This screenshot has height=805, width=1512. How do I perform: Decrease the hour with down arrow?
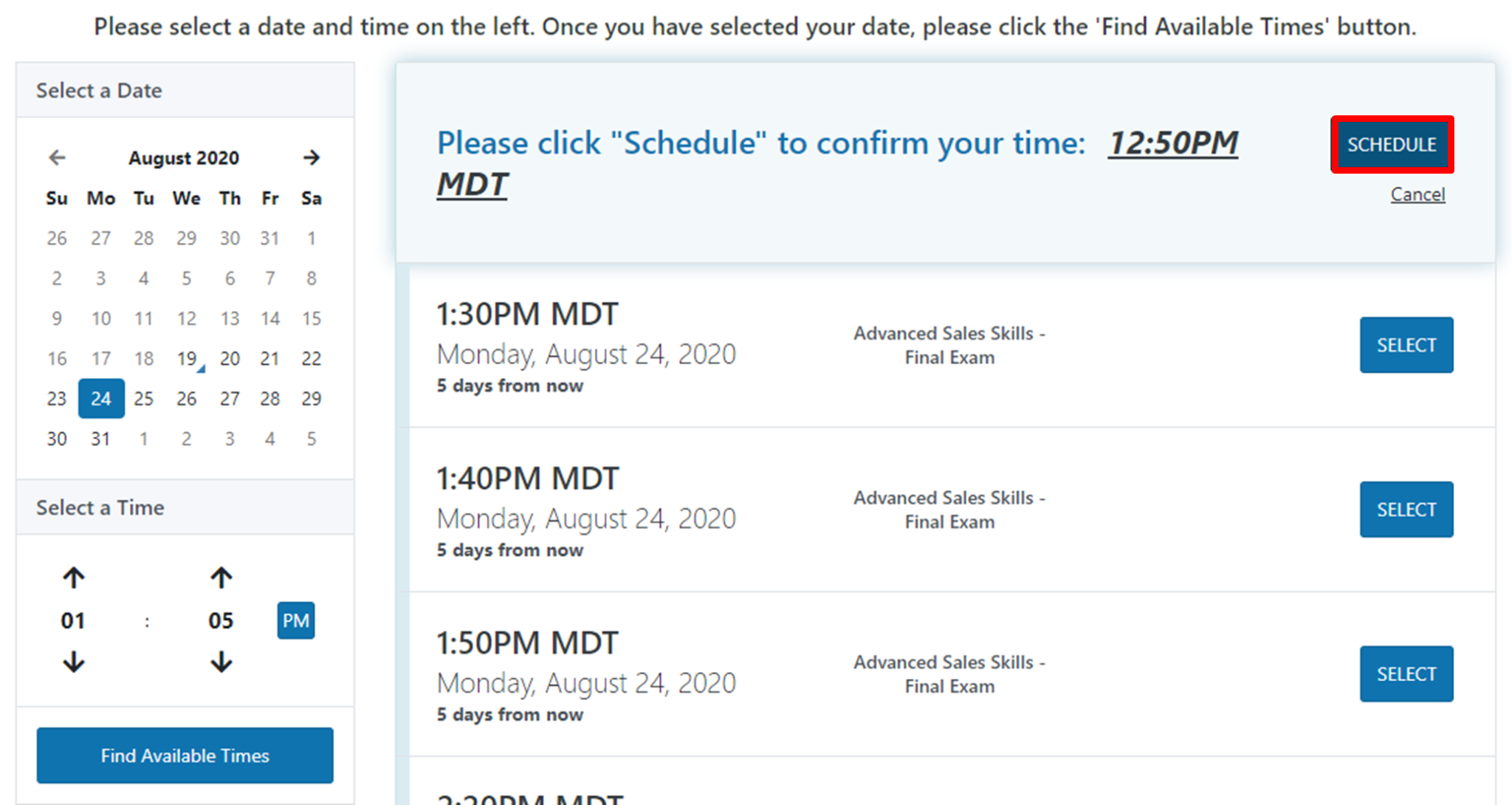click(x=73, y=662)
